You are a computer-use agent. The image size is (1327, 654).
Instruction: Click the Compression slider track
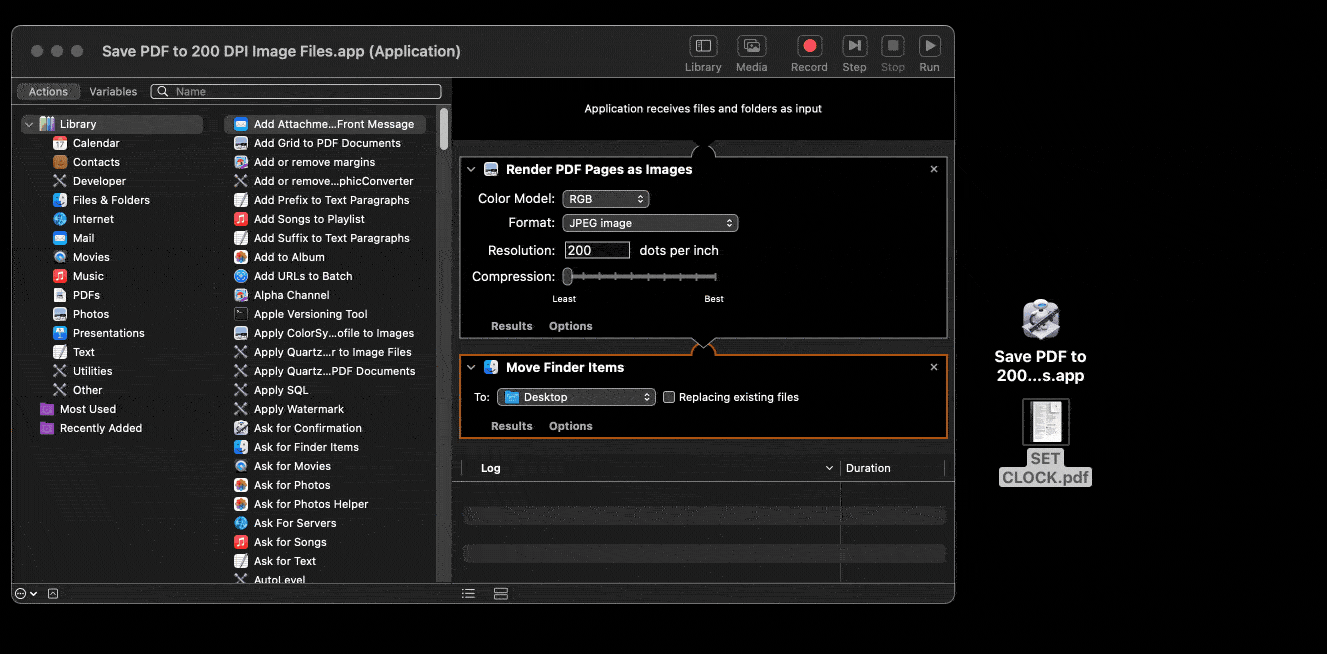641,277
